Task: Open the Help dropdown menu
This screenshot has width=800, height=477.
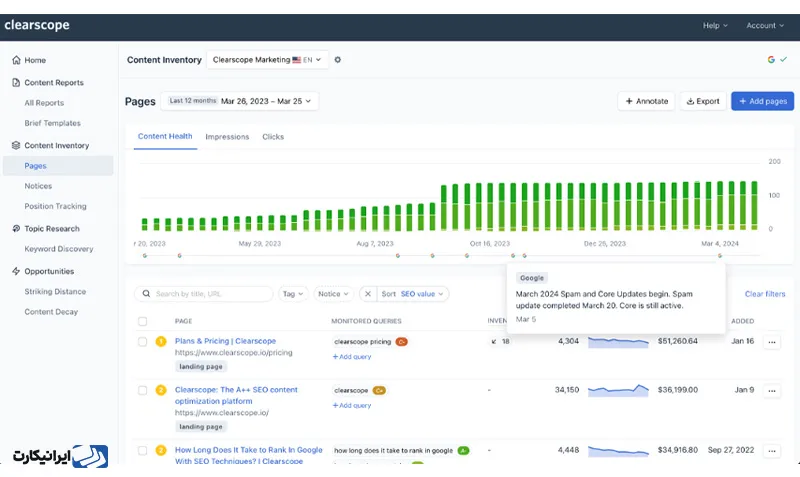Action: 715,26
